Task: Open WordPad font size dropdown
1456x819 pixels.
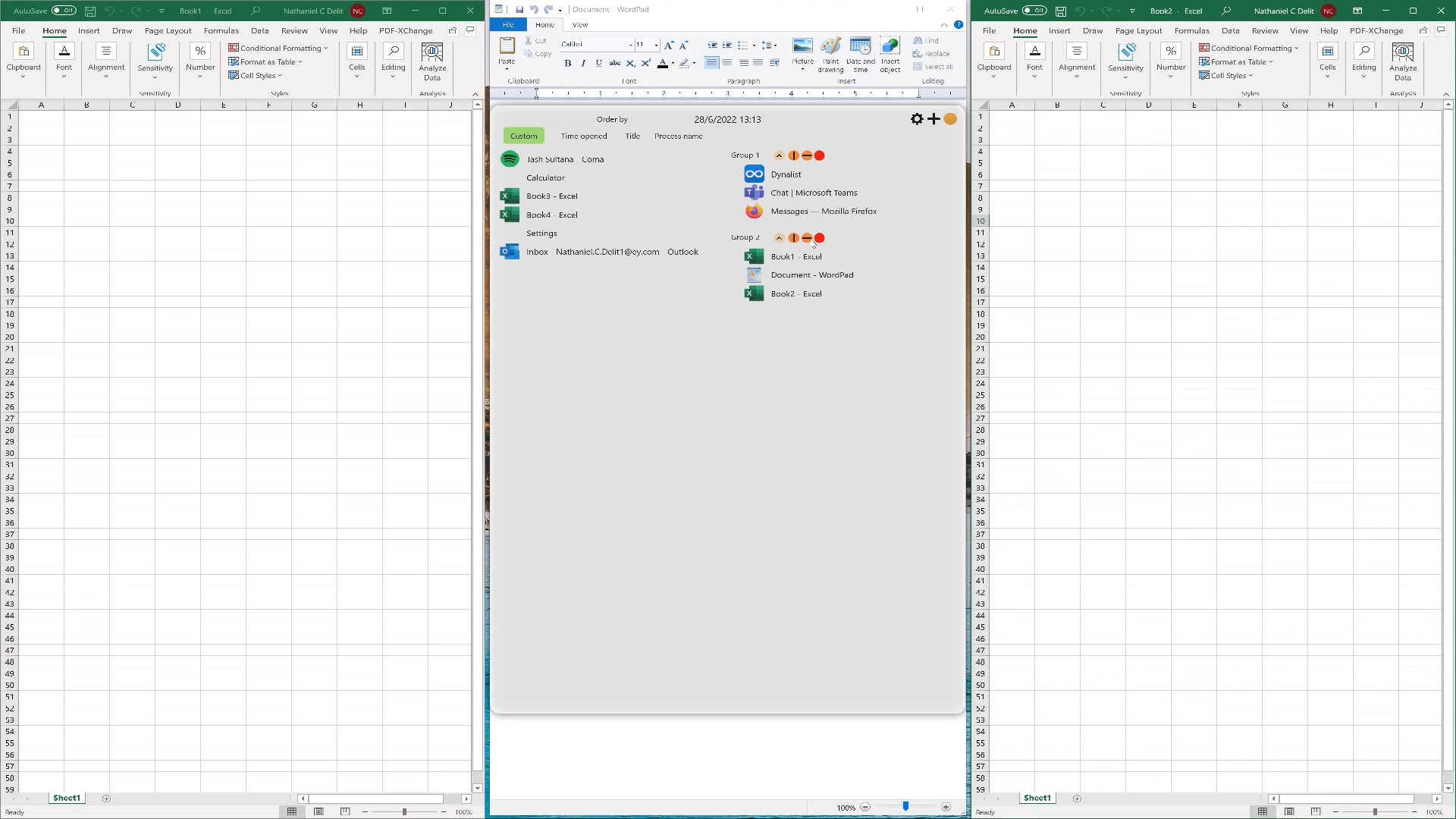Action: point(656,45)
